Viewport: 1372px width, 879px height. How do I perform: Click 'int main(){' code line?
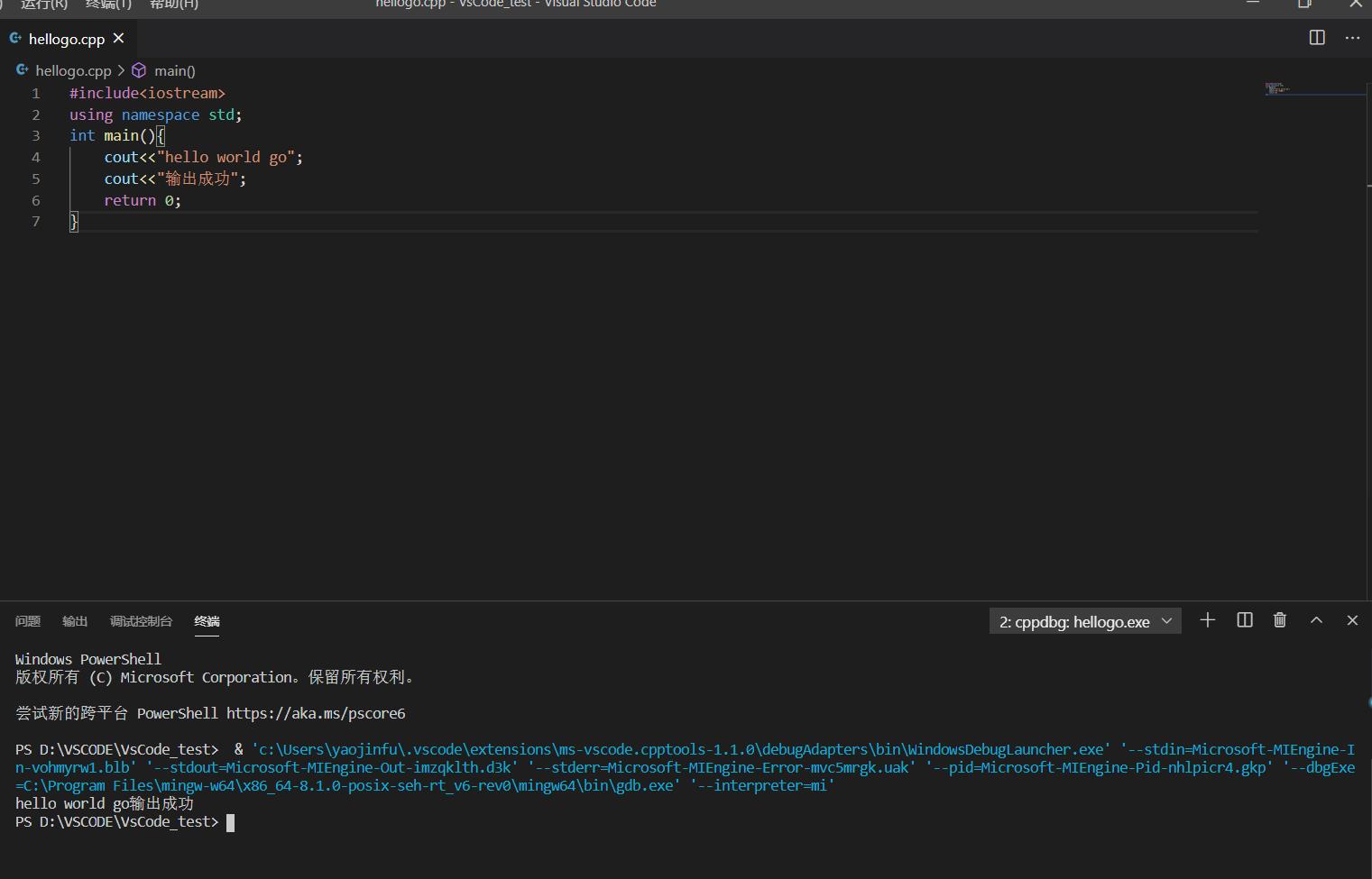click(x=117, y=135)
